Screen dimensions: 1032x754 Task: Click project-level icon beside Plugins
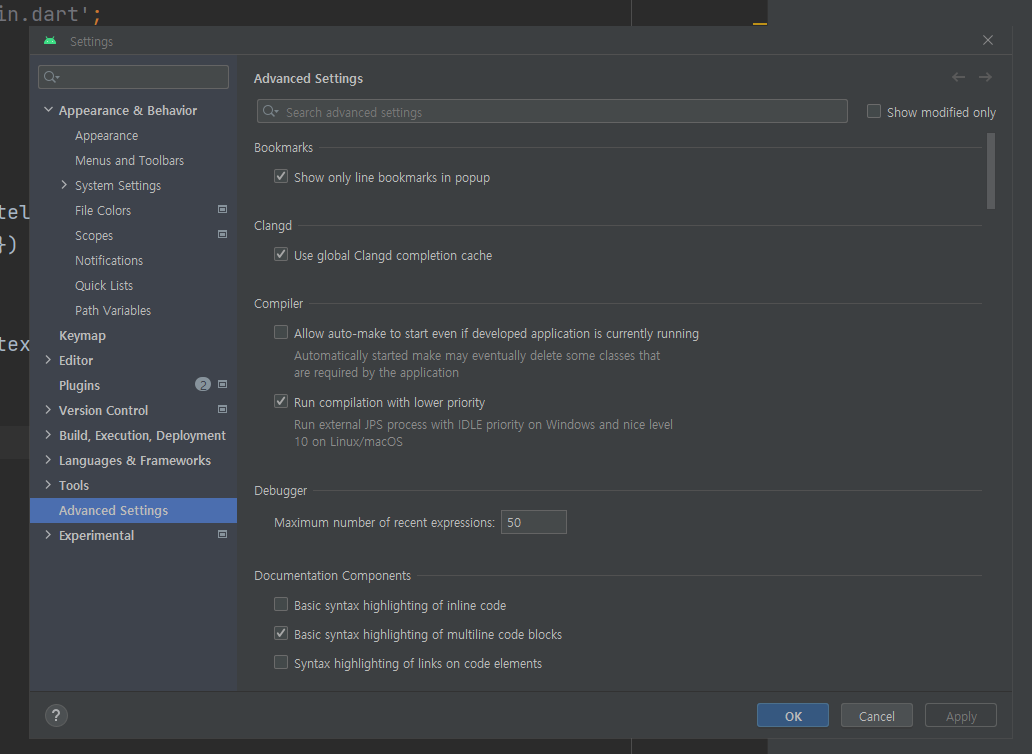[x=222, y=384]
